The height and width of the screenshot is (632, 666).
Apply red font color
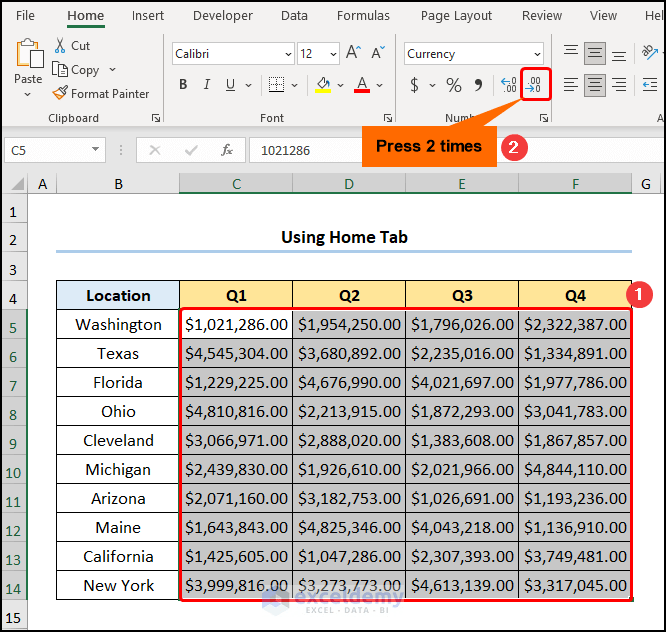pos(362,85)
